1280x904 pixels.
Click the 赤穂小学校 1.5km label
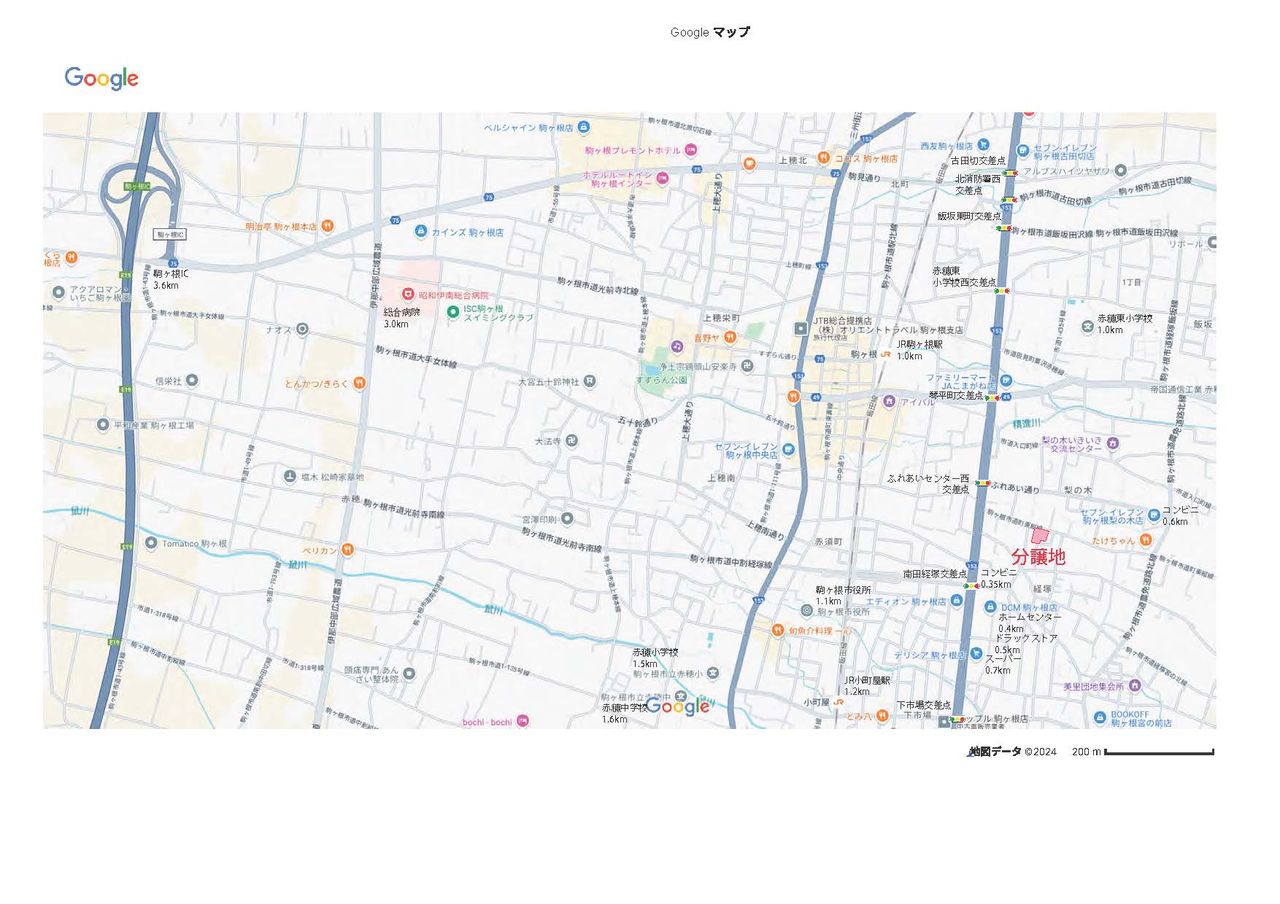655,658
